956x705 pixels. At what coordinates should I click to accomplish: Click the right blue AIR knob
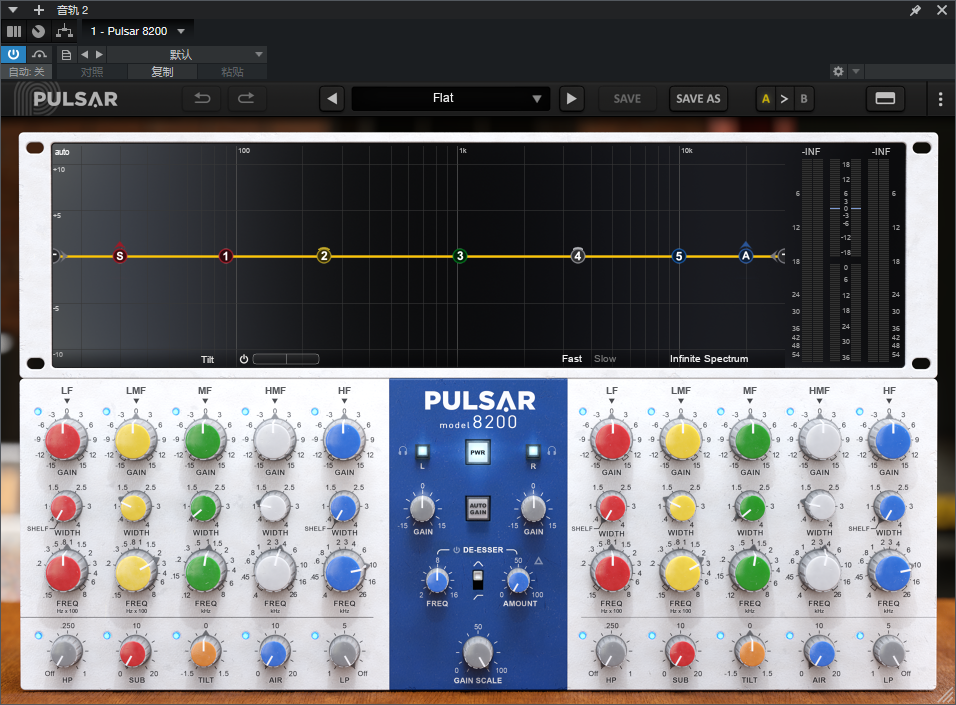821,653
